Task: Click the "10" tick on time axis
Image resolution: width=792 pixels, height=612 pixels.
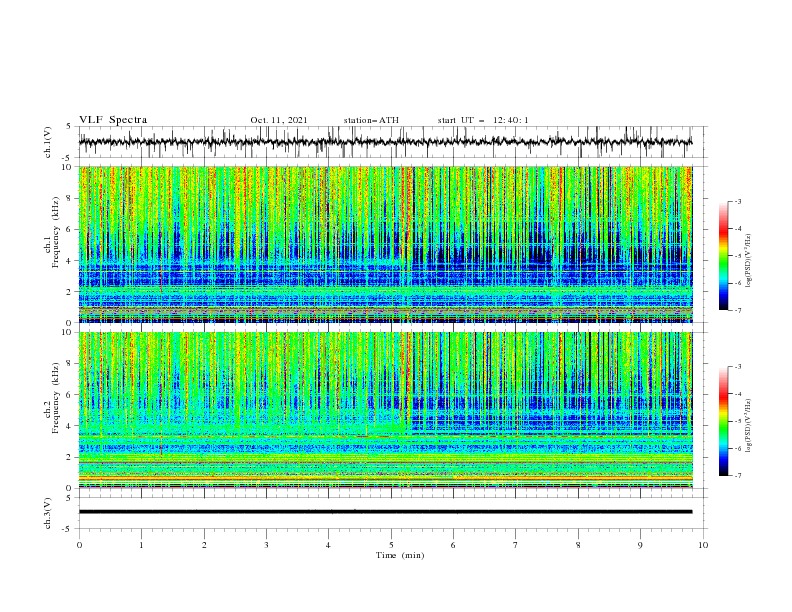Action: point(703,545)
